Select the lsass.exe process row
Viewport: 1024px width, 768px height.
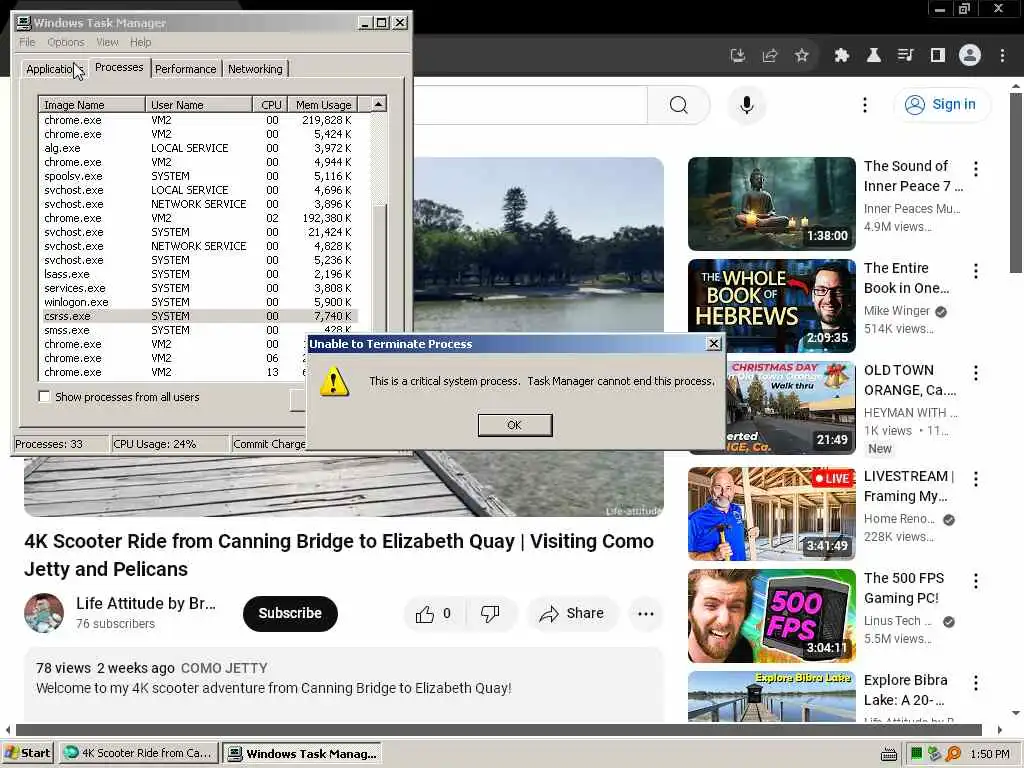coord(199,274)
